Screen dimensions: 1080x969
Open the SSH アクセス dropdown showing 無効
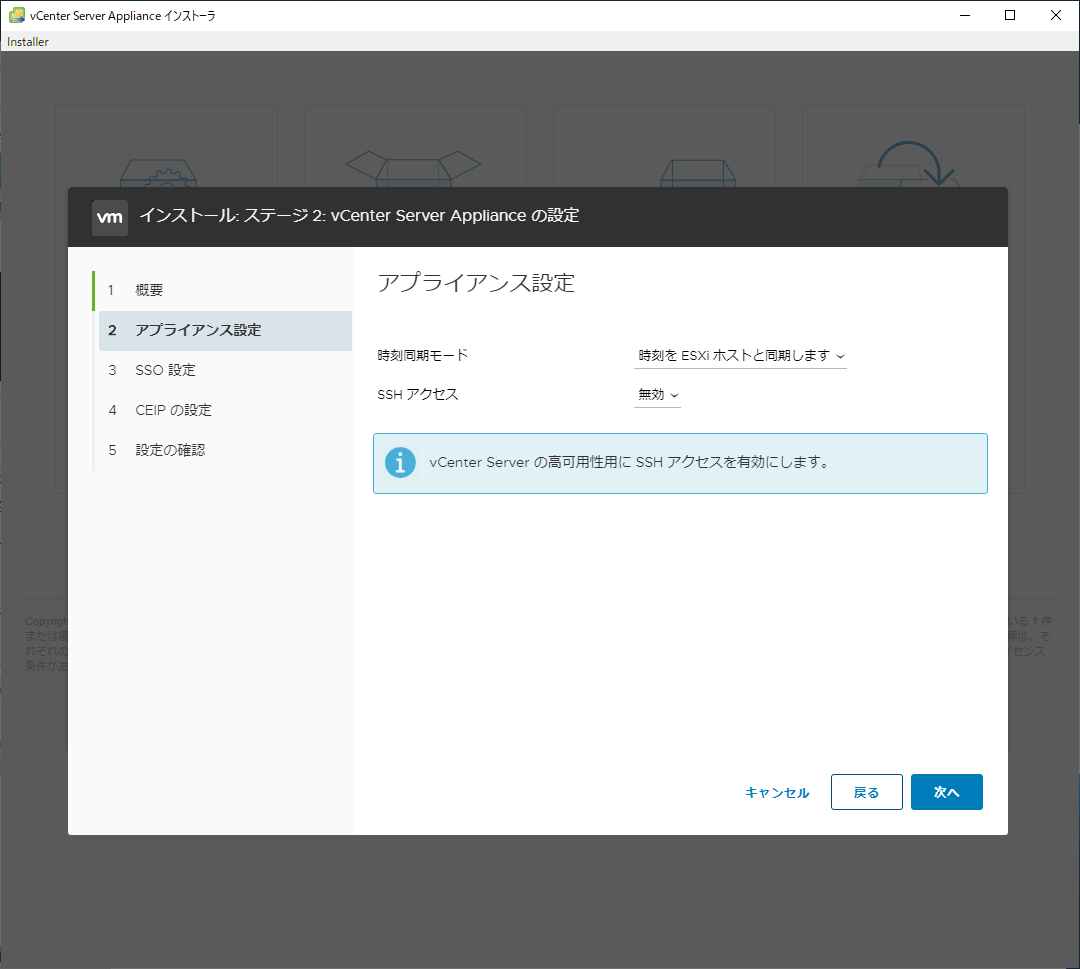(x=657, y=395)
